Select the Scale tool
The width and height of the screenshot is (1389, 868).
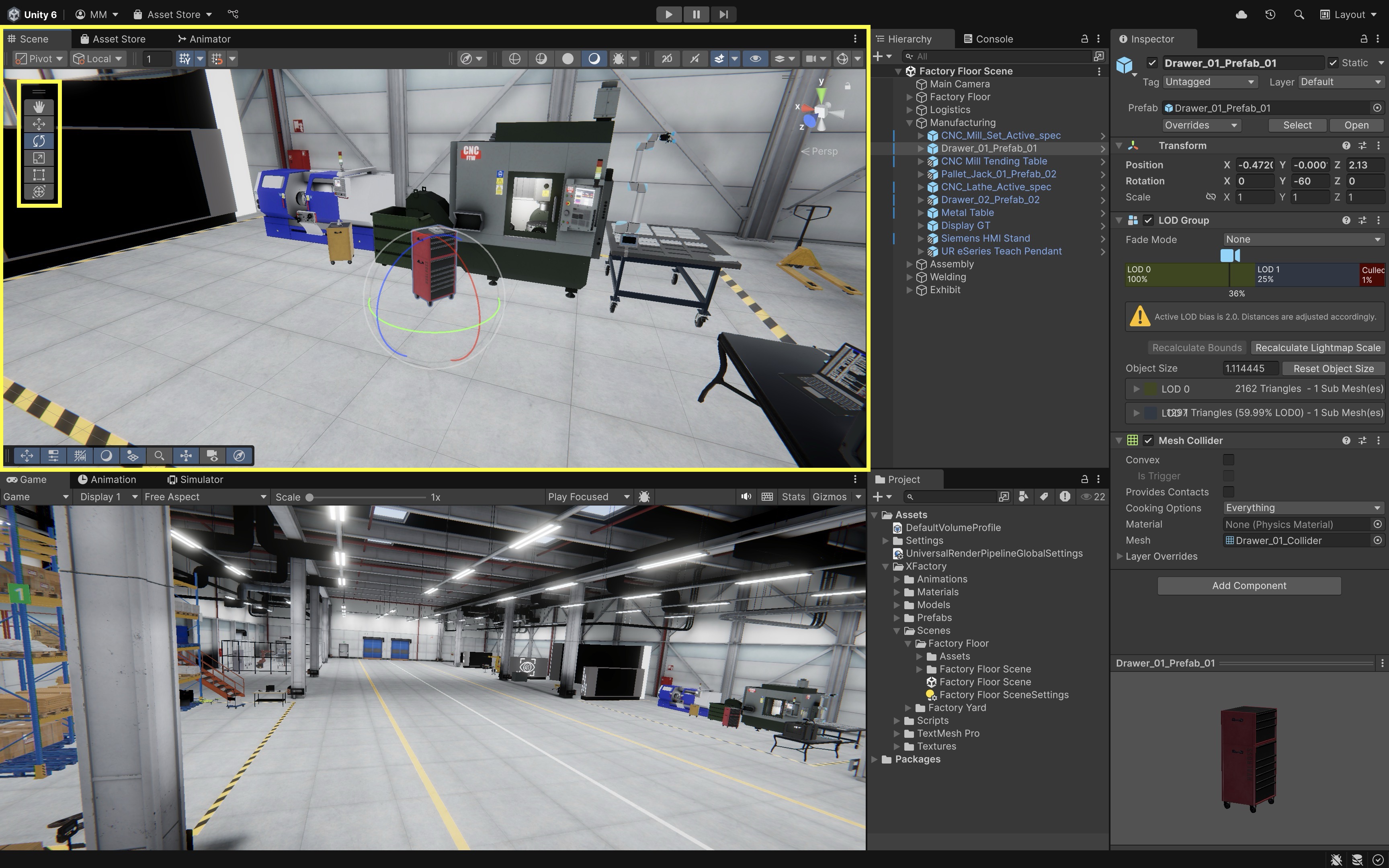tap(39, 158)
